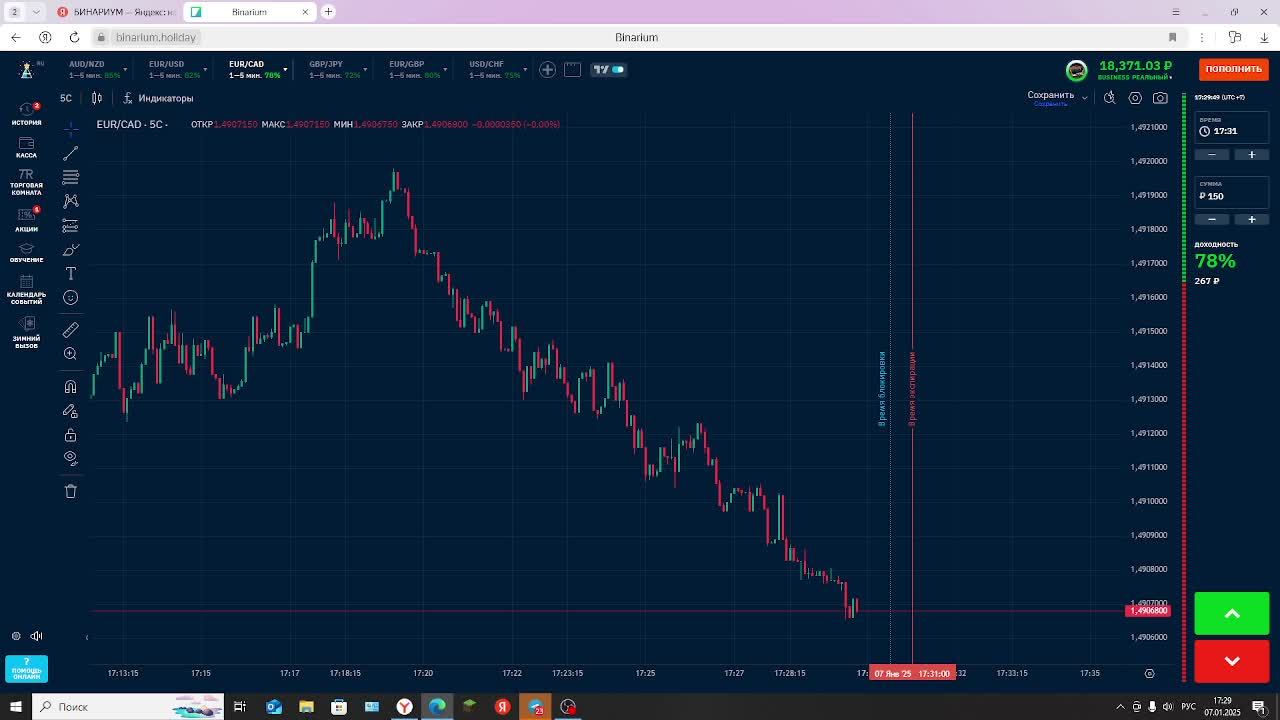The image size is (1280, 720).
Task: Open the emoji icons tool
Action: point(70,297)
